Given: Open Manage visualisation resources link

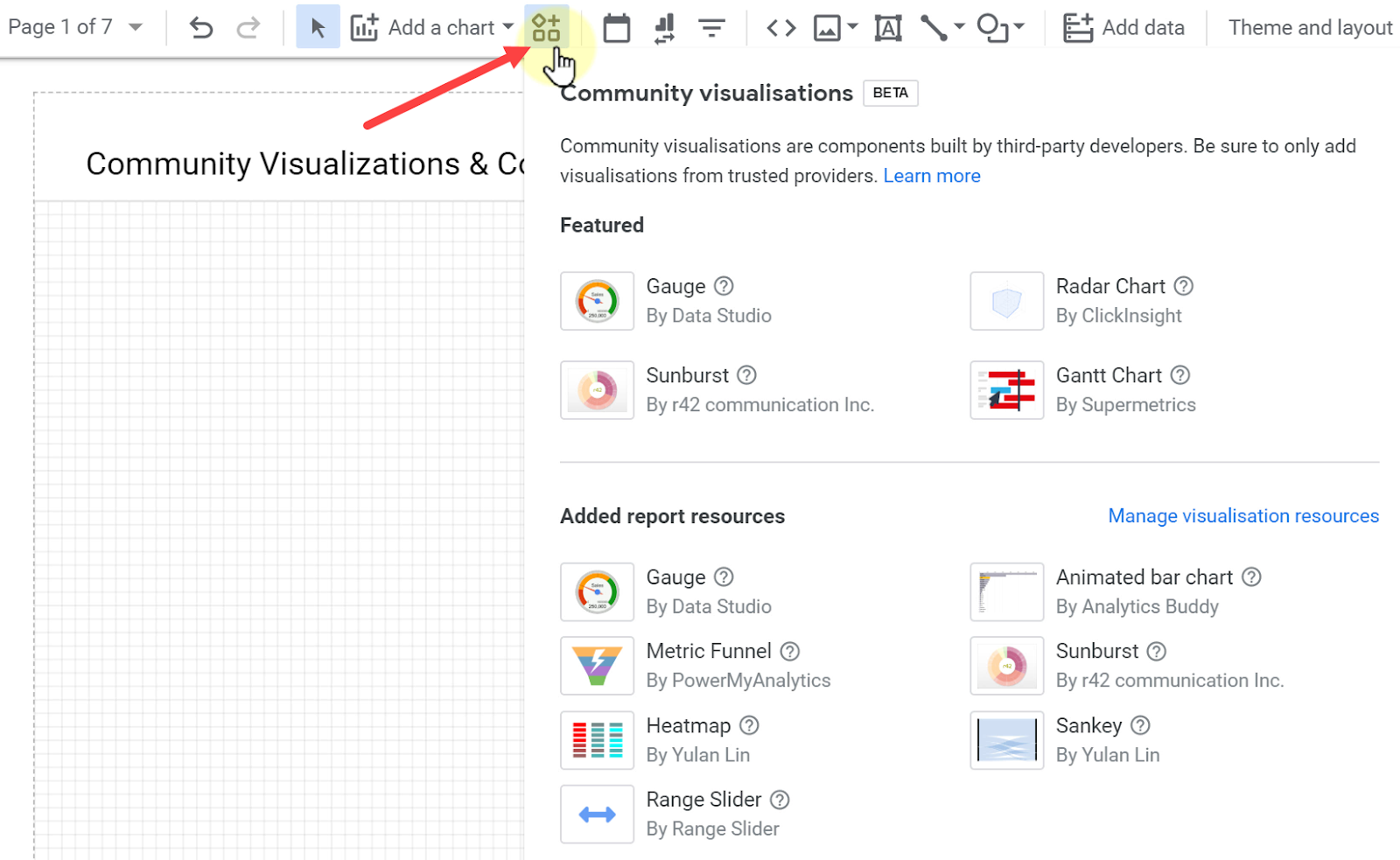Looking at the screenshot, I should [1243, 516].
